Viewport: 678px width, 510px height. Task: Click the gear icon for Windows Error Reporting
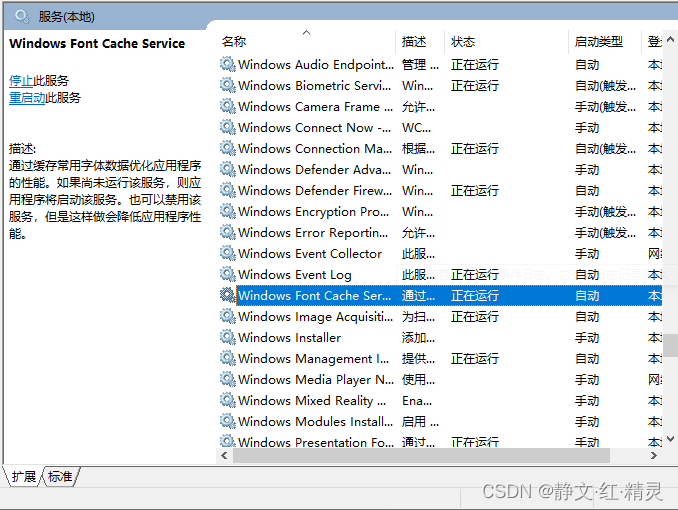[x=227, y=232]
